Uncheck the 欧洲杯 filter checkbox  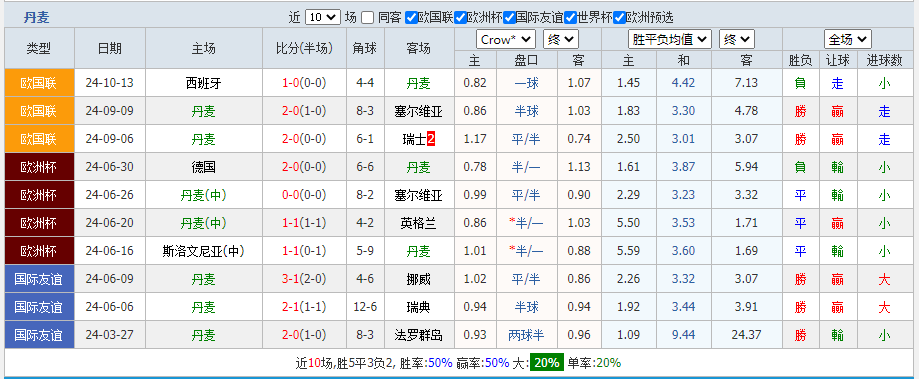click(461, 18)
